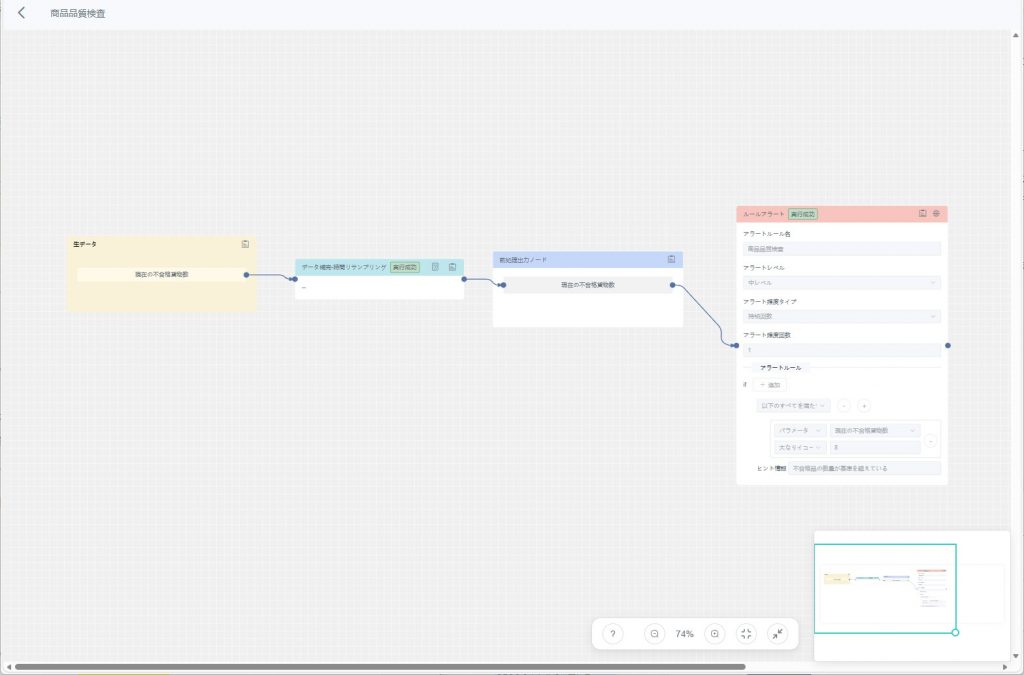
Task: Open the パラメータ type dropdown
Action: click(x=800, y=430)
